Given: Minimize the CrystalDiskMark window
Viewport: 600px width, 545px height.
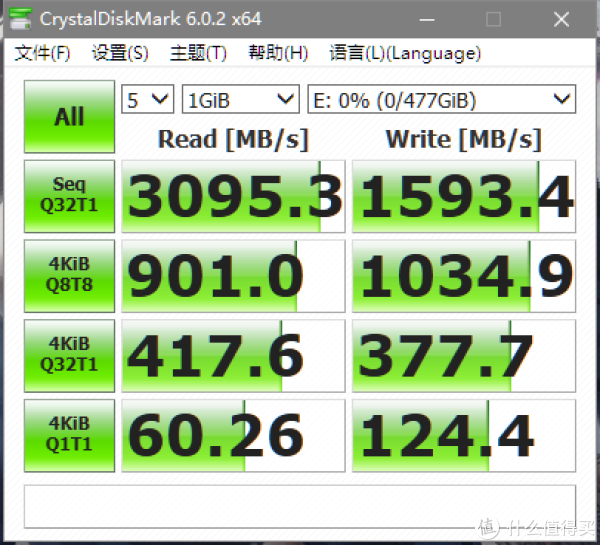Looking at the screenshot, I should pyautogui.click(x=427, y=19).
